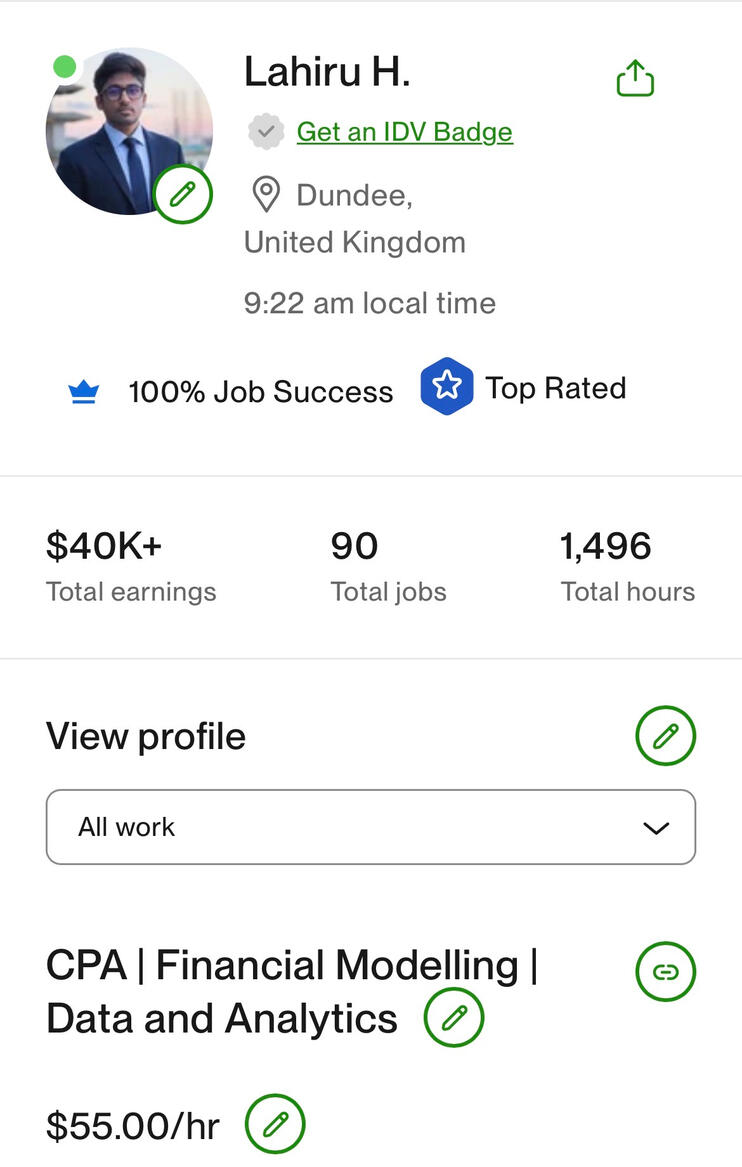
Task: Click the blue crown Job Success icon
Action: tap(84, 392)
